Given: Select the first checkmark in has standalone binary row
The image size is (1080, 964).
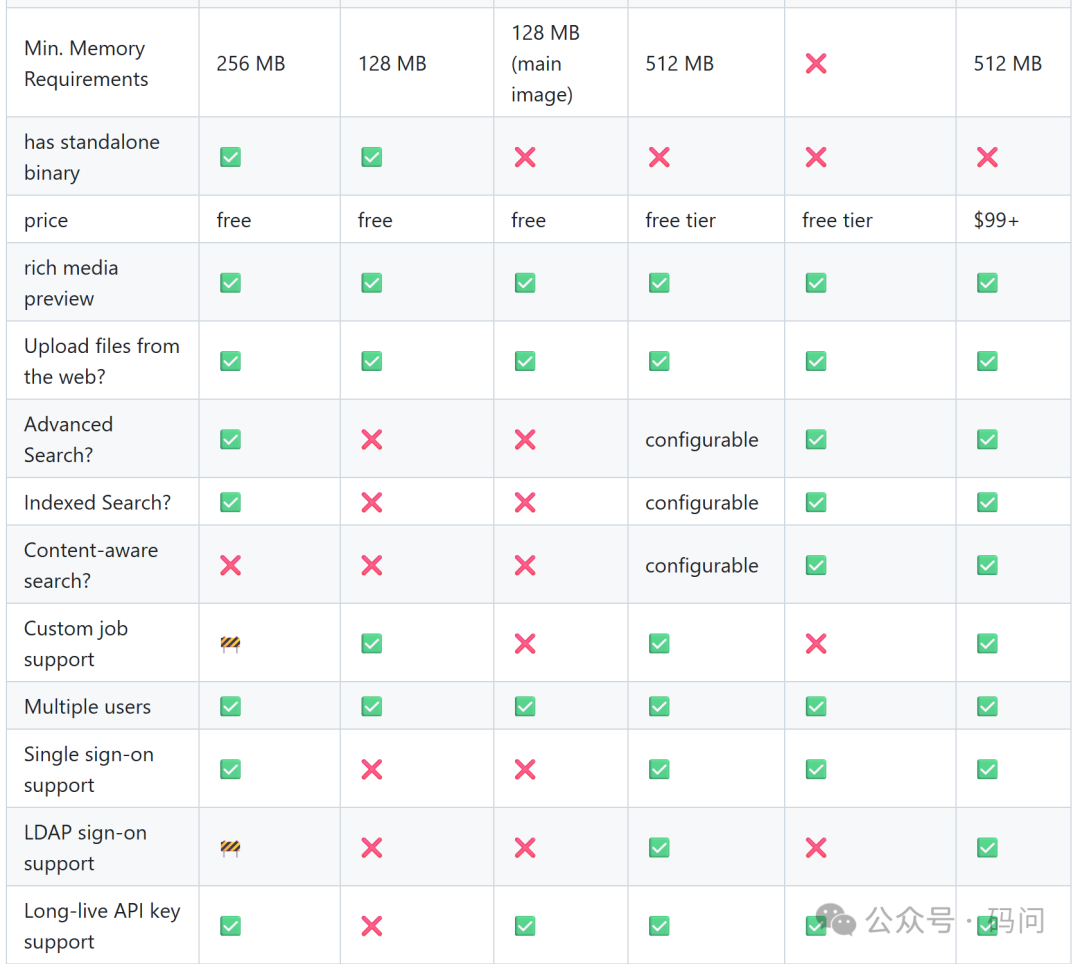Looking at the screenshot, I should pos(230,157).
